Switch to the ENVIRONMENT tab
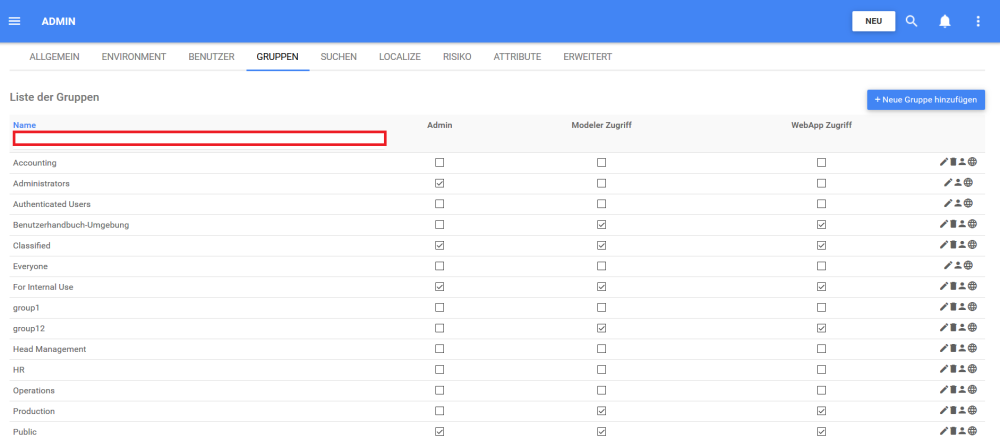Viewport: 1000px width, 439px height. (134, 57)
